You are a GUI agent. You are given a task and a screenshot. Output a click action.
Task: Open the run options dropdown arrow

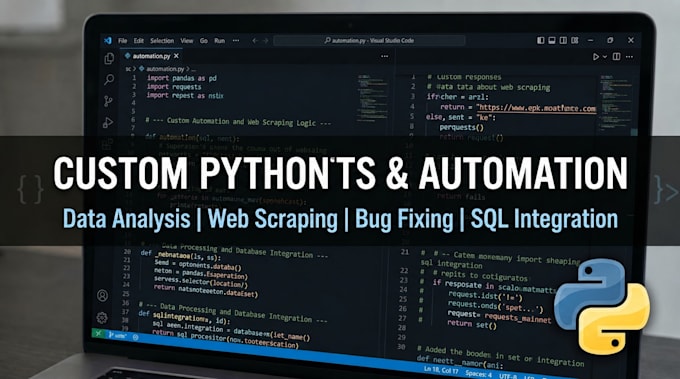pos(605,57)
